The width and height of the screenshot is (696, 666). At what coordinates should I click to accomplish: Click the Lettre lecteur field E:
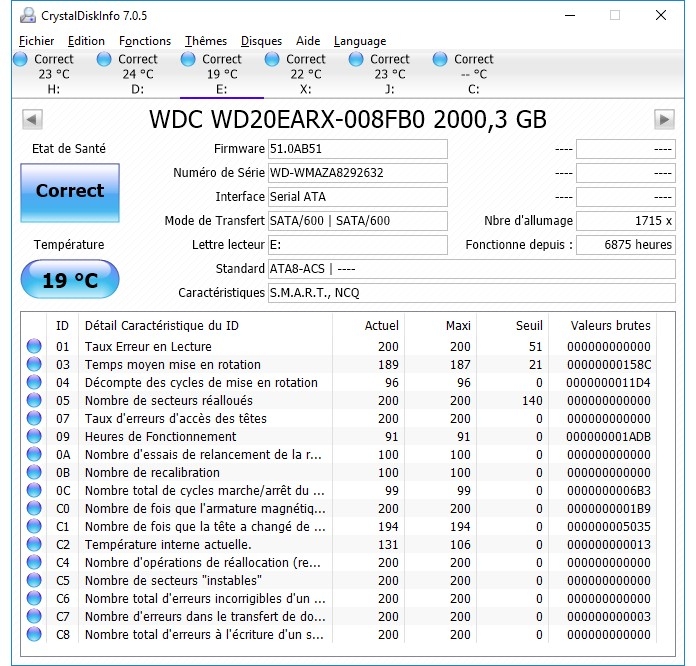(358, 245)
